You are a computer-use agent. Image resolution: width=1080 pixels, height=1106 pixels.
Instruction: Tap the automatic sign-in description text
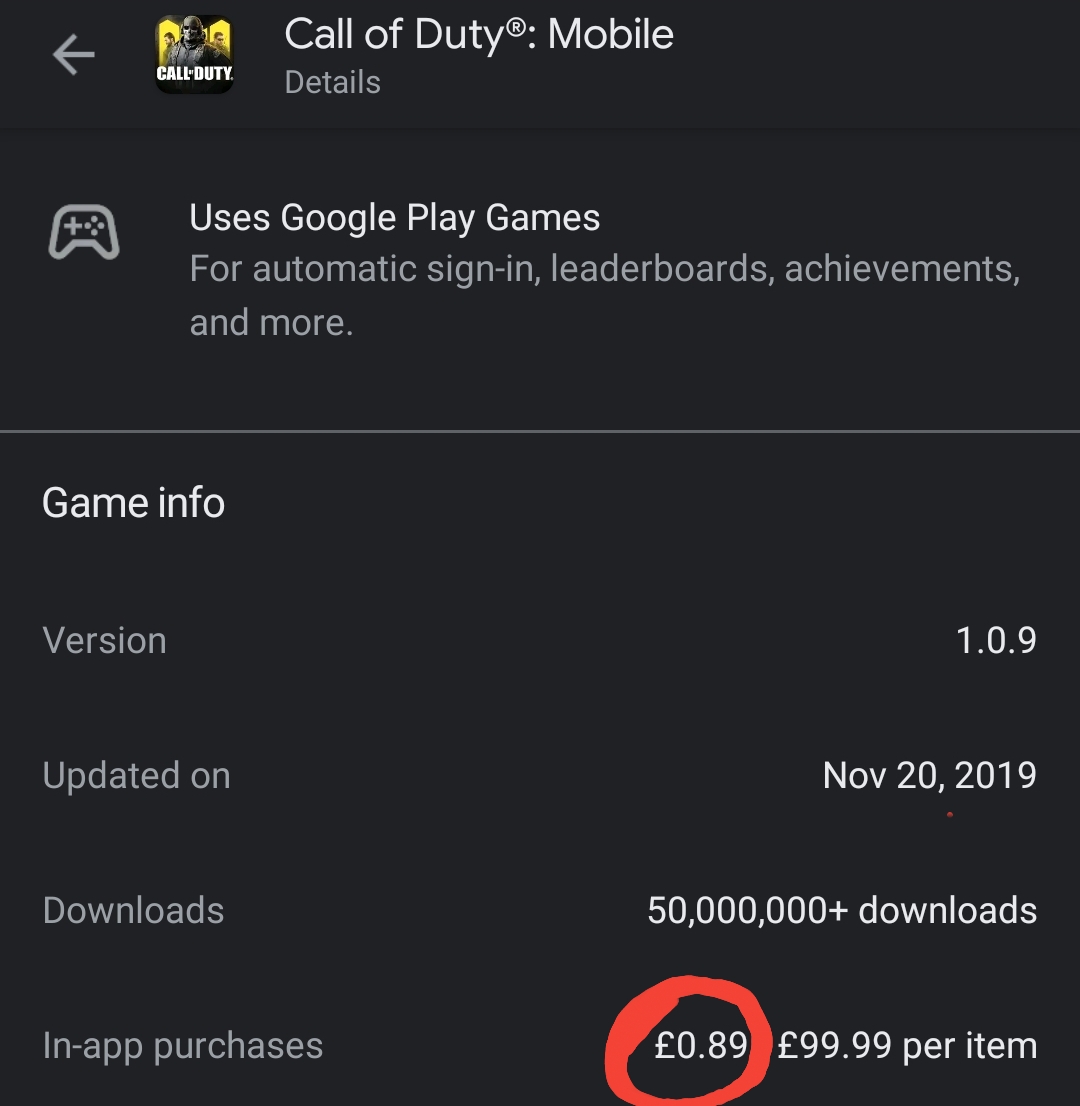coord(605,296)
